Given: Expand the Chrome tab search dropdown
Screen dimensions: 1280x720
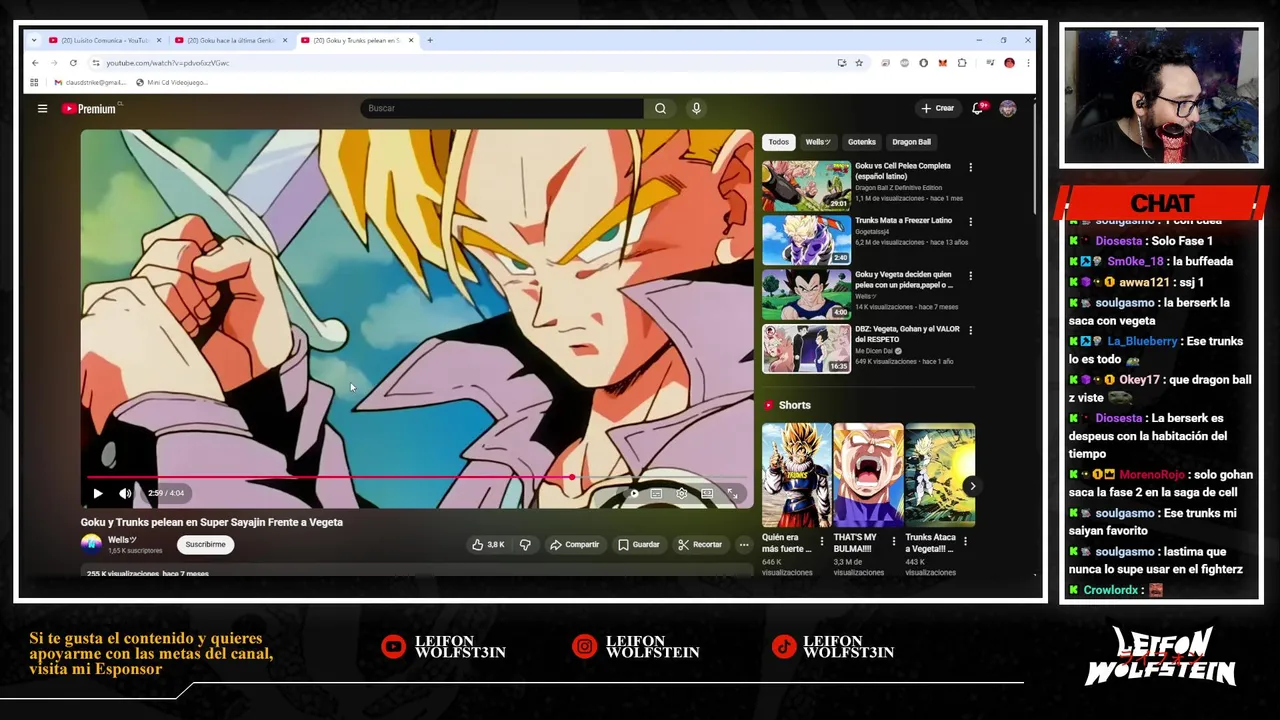Looking at the screenshot, I should click(x=34, y=40).
